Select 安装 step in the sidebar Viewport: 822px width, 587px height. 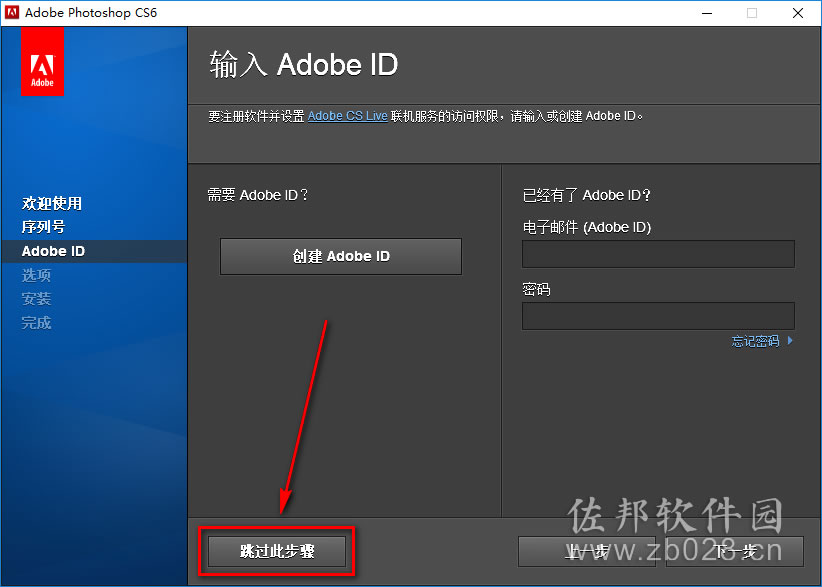[x=36, y=299]
